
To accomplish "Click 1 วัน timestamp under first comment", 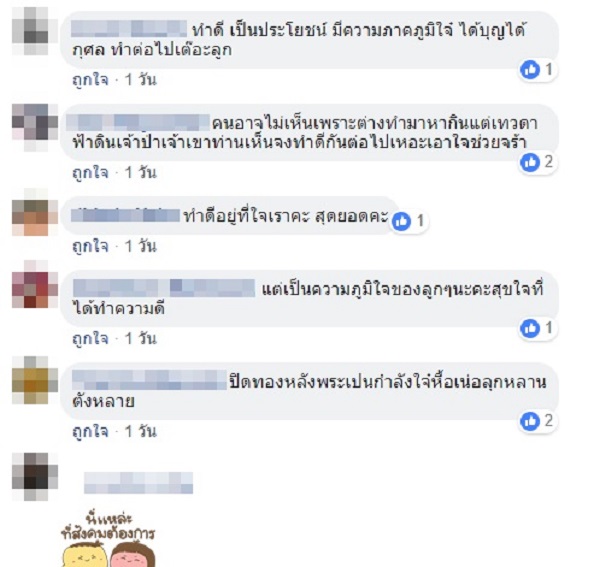I will tap(141, 80).
